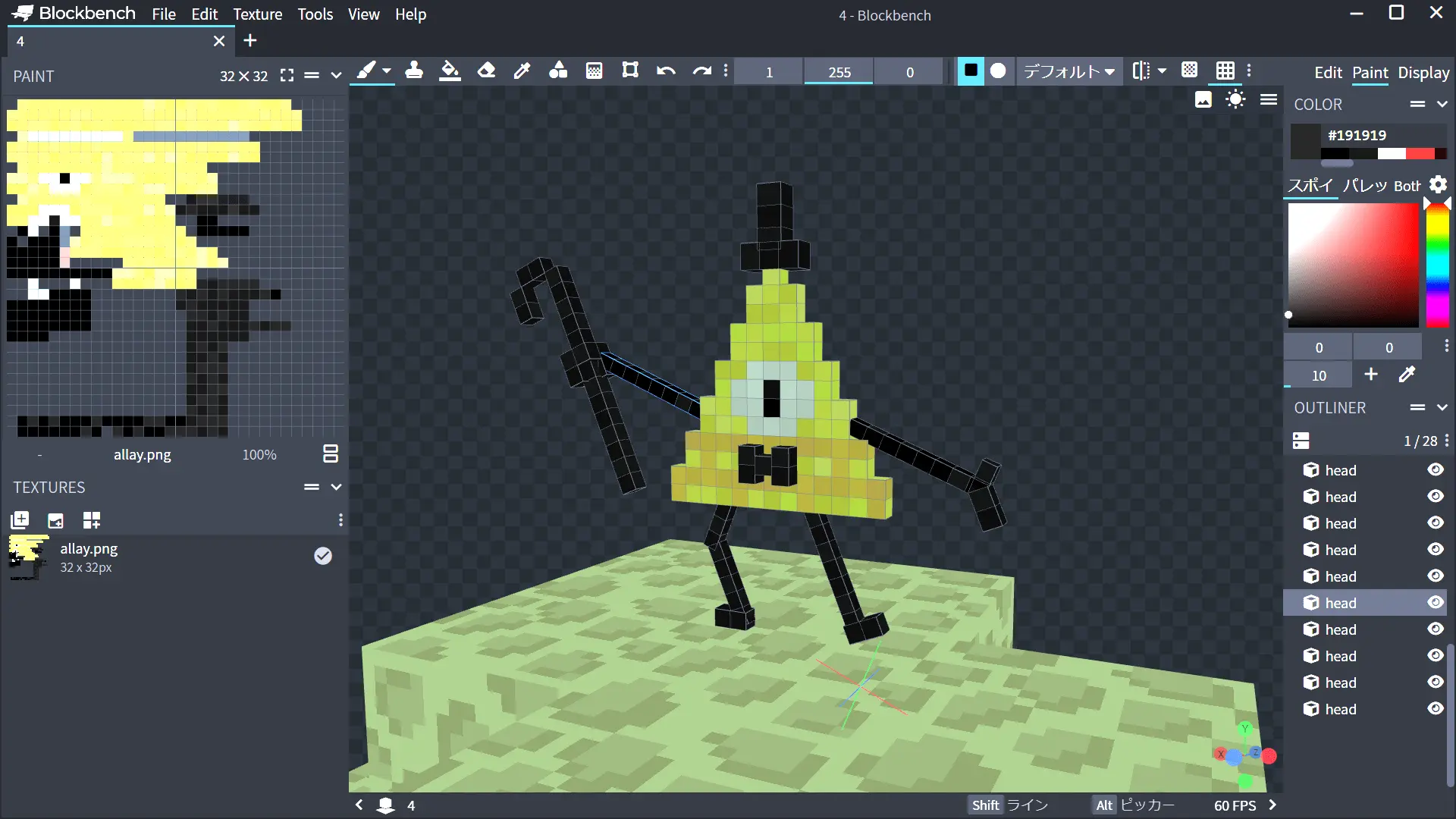The image size is (1456, 819).
Task: Select the Color Picker eyedropper tool
Action: point(522,71)
